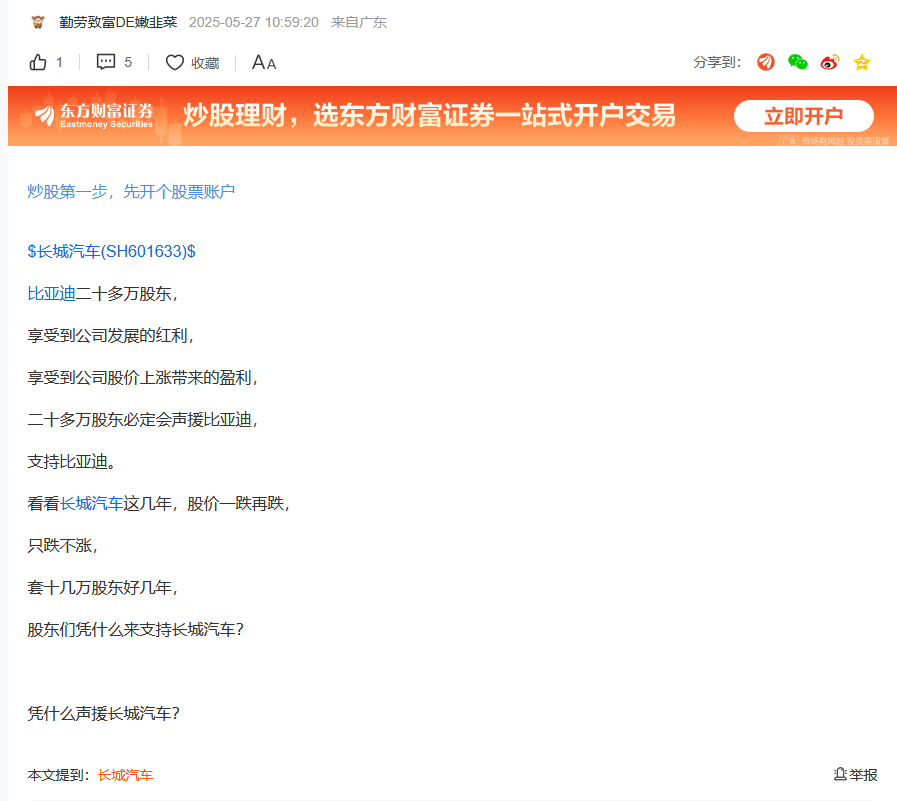The height and width of the screenshot is (801, 897).
Task: Open link 炒股第一步，先开个股票账户
Action: click(x=131, y=192)
